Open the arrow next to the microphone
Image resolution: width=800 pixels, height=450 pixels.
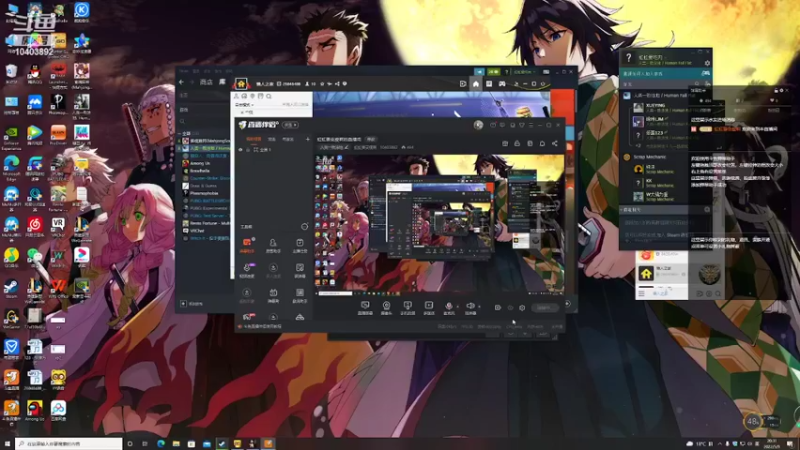pos(458,307)
